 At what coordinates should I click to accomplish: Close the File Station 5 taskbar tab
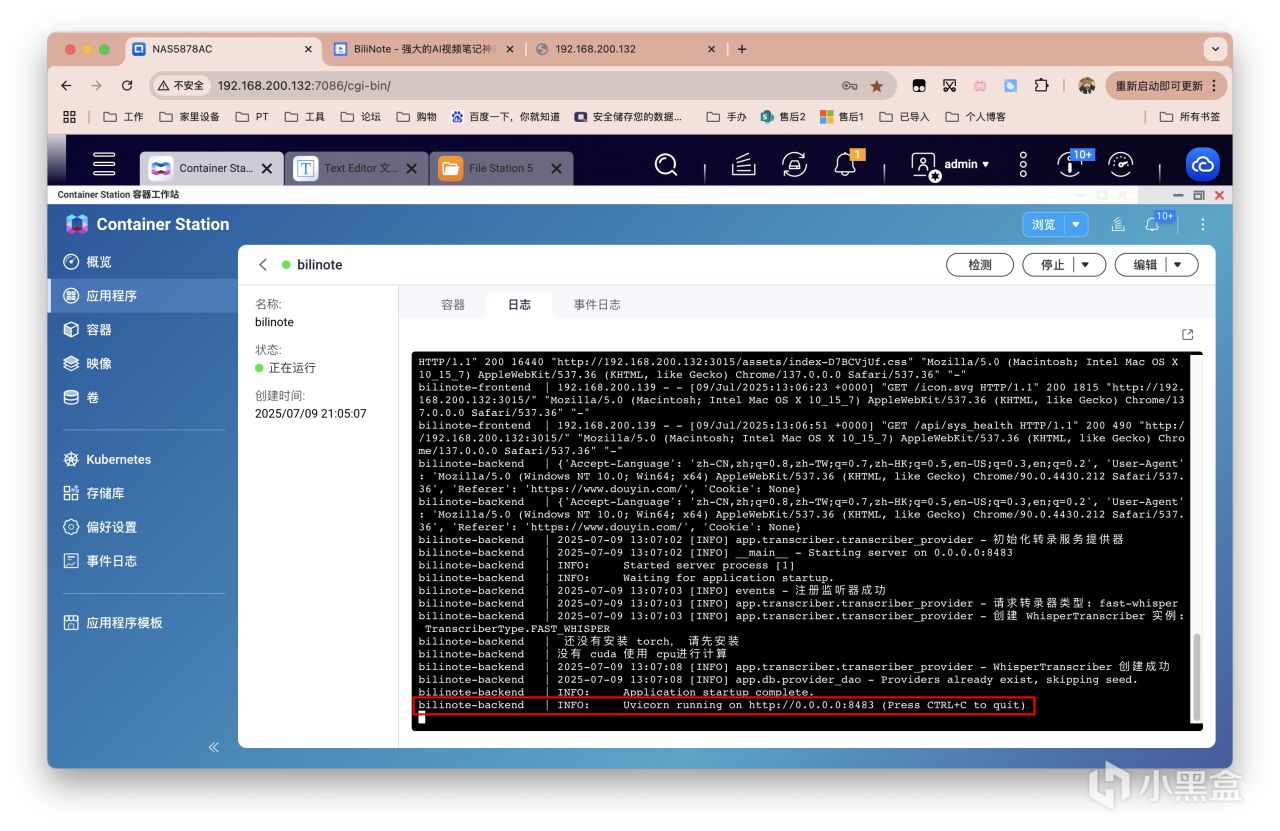pyautogui.click(x=556, y=169)
